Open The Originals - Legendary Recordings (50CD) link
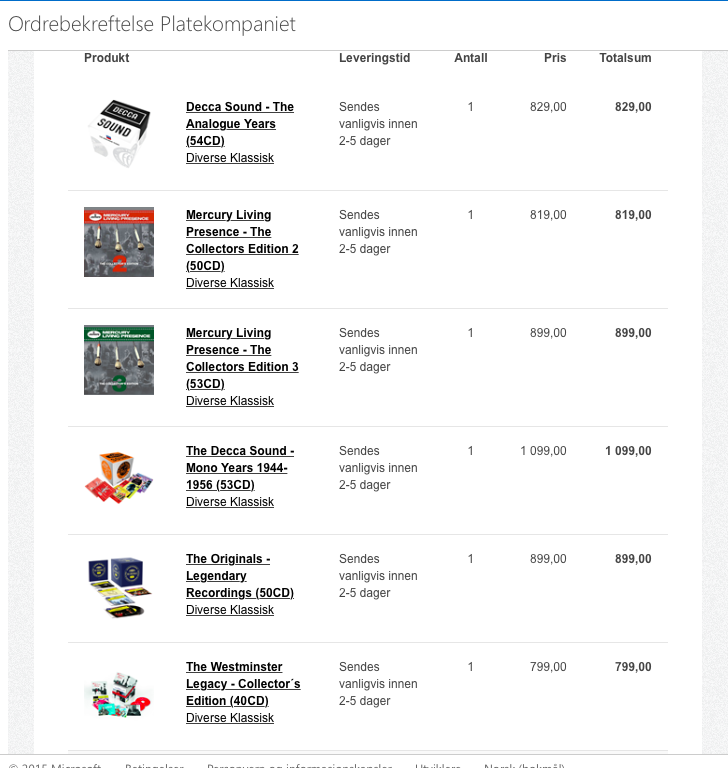 [x=239, y=575]
